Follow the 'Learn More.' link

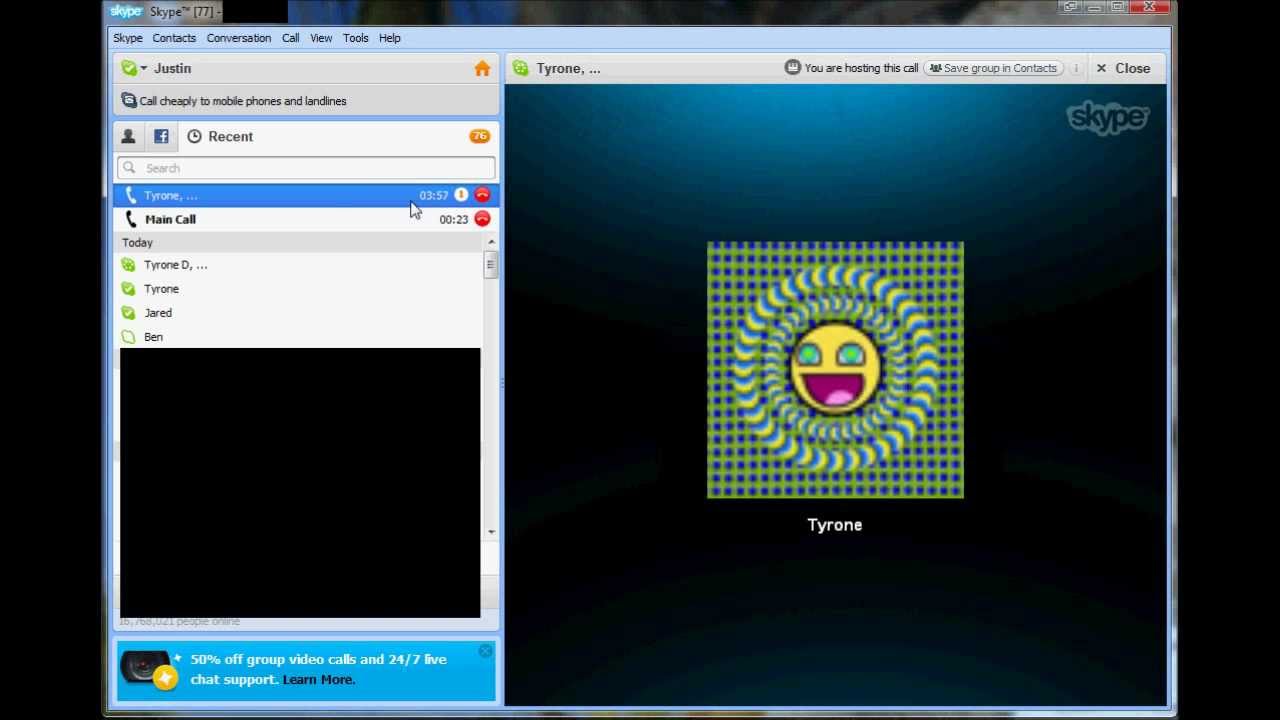(319, 680)
